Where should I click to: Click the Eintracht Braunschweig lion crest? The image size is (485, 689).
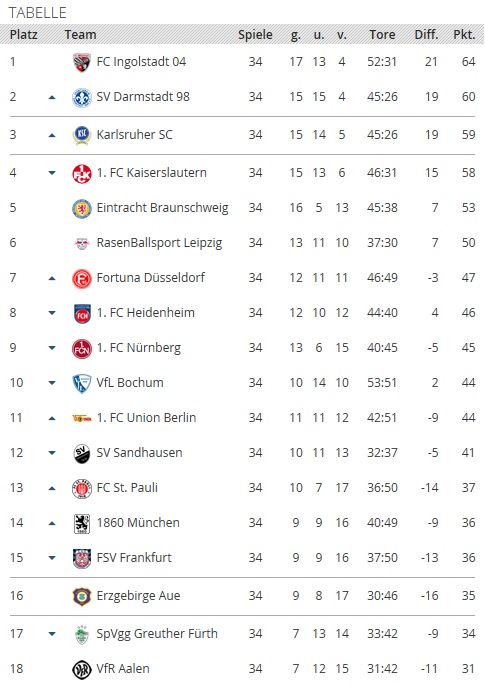[x=82, y=208]
